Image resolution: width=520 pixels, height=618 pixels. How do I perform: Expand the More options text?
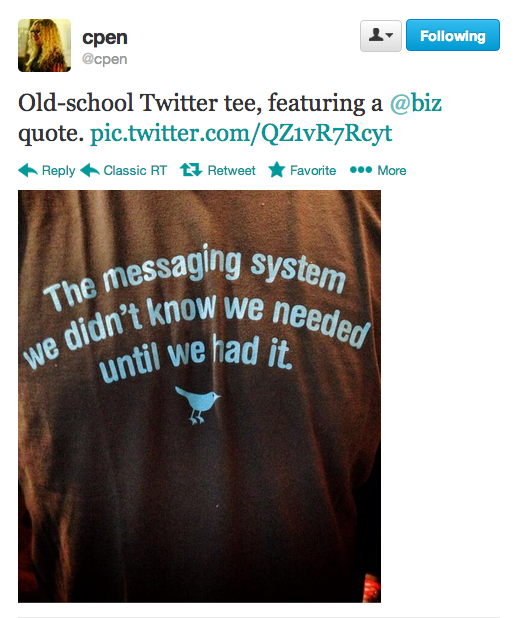(x=392, y=170)
